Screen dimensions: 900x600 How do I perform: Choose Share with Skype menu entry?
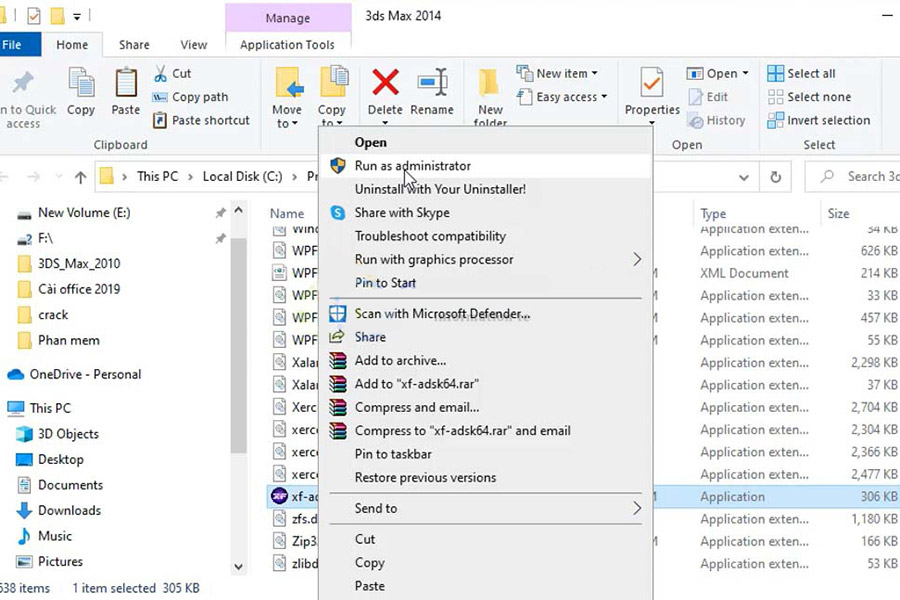pyautogui.click(x=486, y=212)
